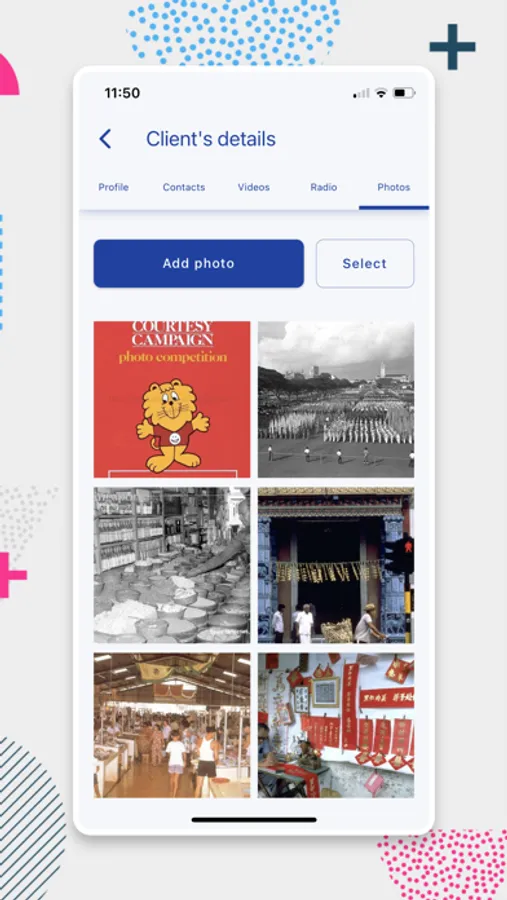The width and height of the screenshot is (507, 900).
Task: Click the dark blue plus decoration
Action: [x=452, y=46]
